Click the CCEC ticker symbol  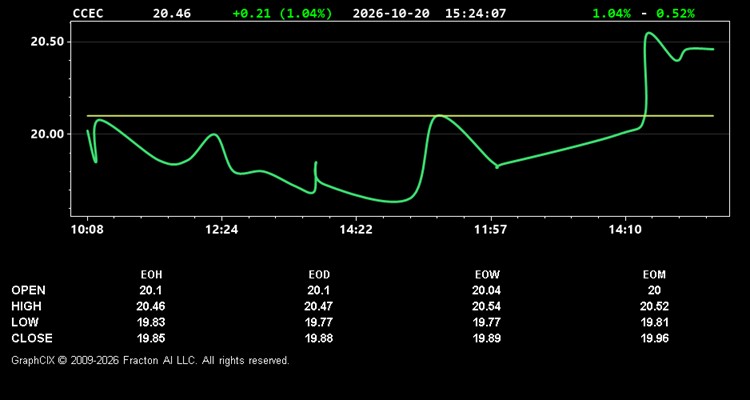coord(88,13)
